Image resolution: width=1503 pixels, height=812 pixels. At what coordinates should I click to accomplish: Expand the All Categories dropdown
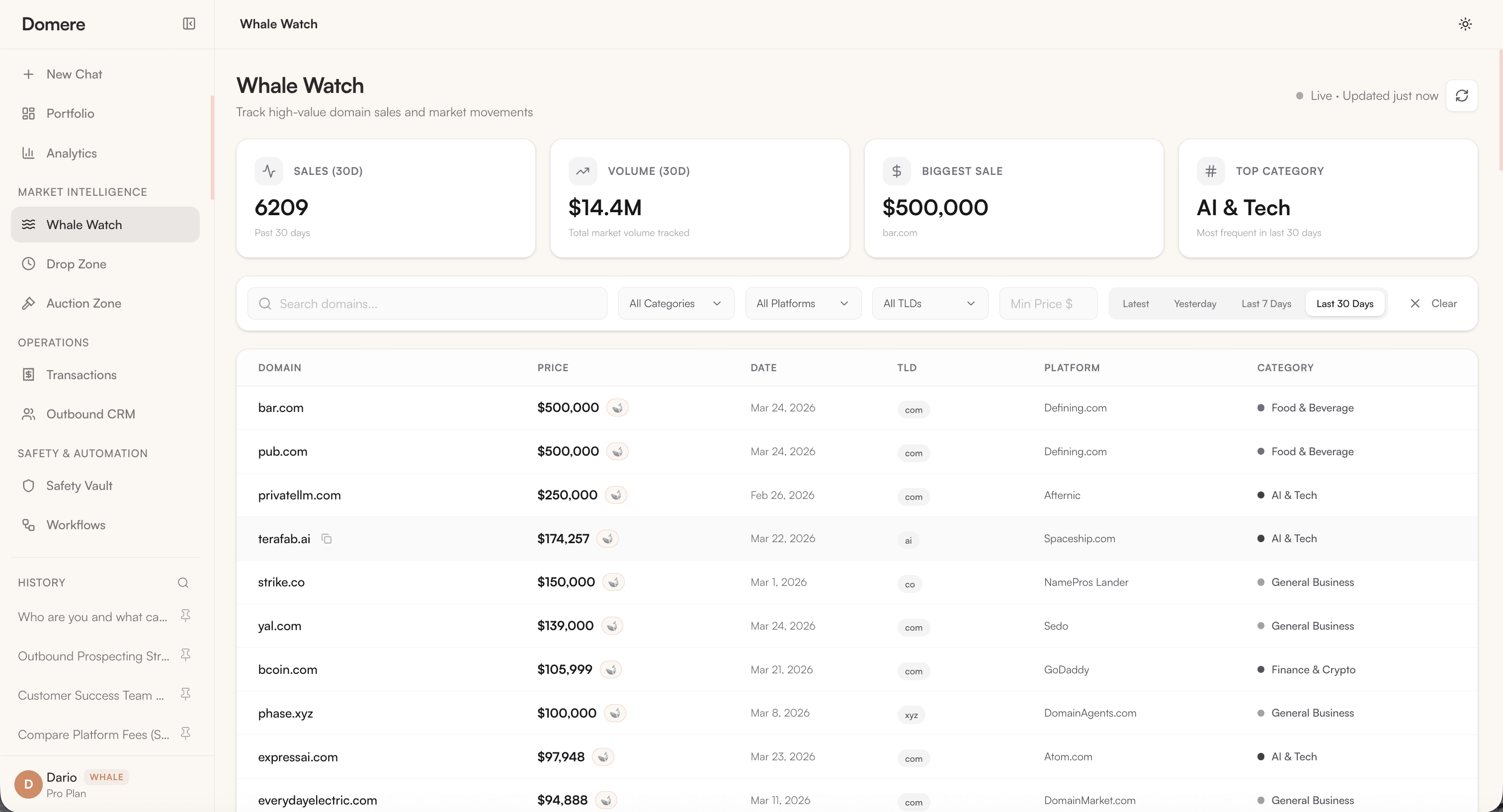pos(675,303)
